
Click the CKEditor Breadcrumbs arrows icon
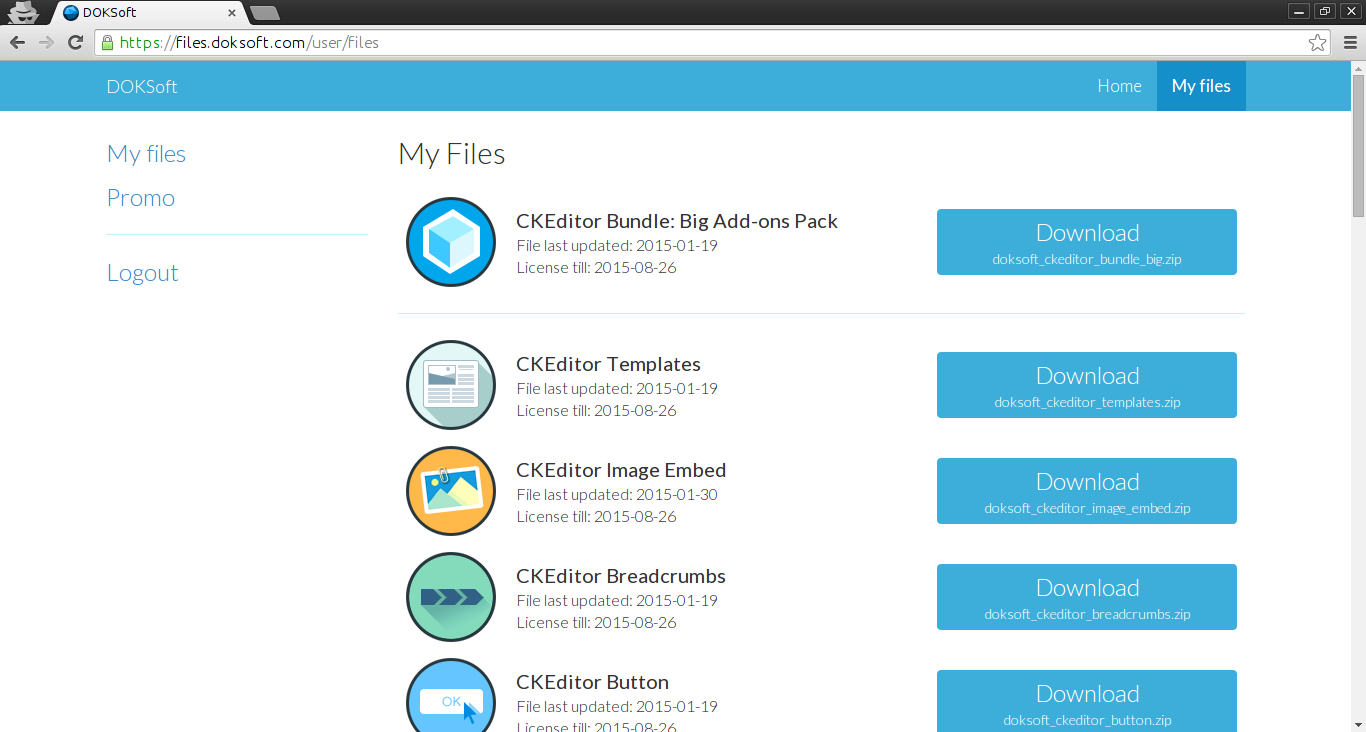pos(451,597)
